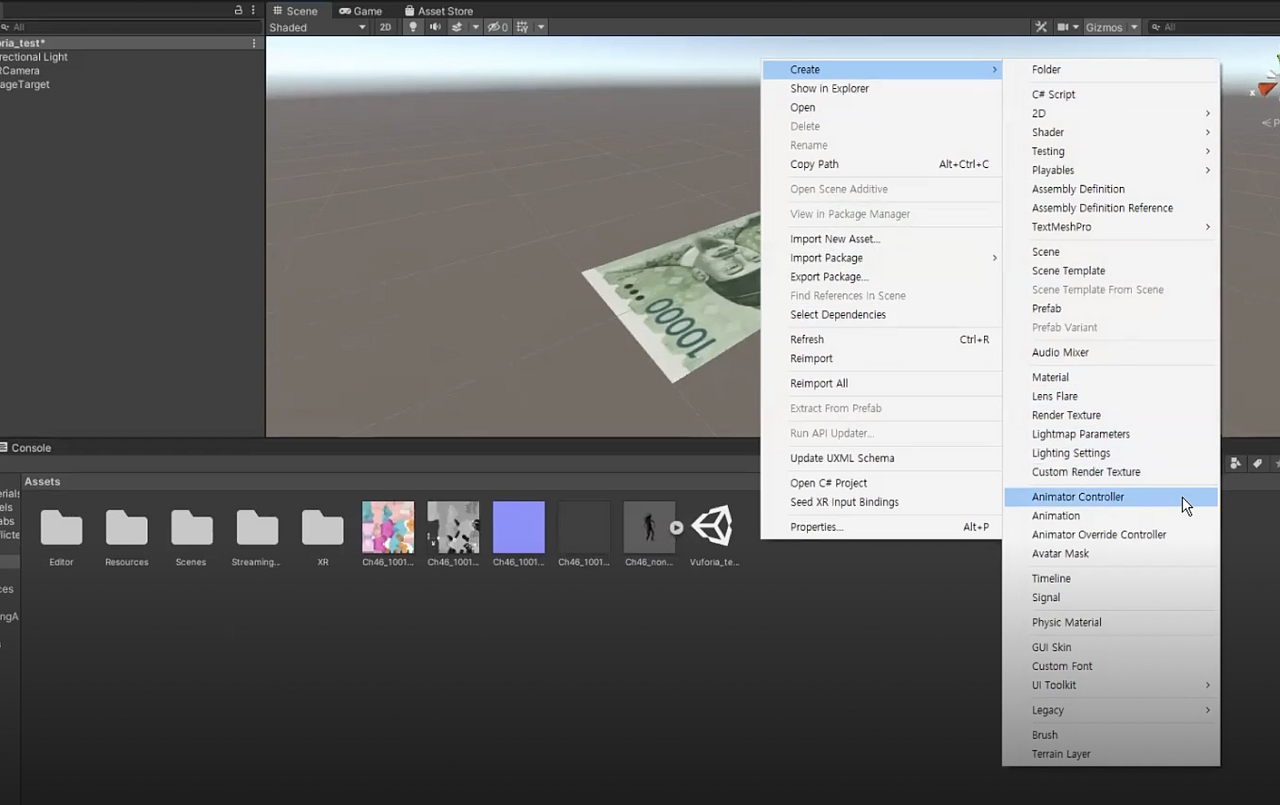Screen dimensions: 1280x805
Task: Toggle scene effects layers icon
Action: 457,27
